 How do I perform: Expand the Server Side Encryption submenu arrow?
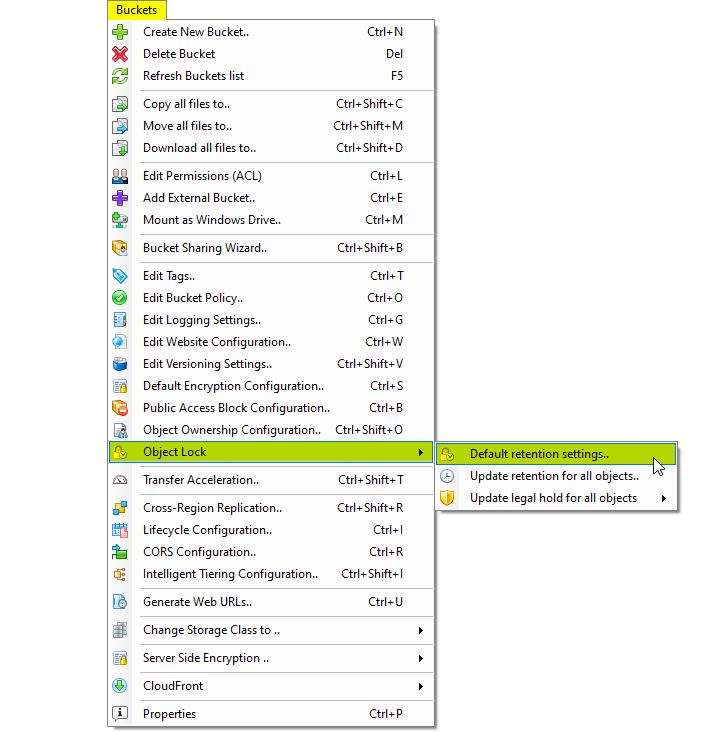tap(421, 658)
